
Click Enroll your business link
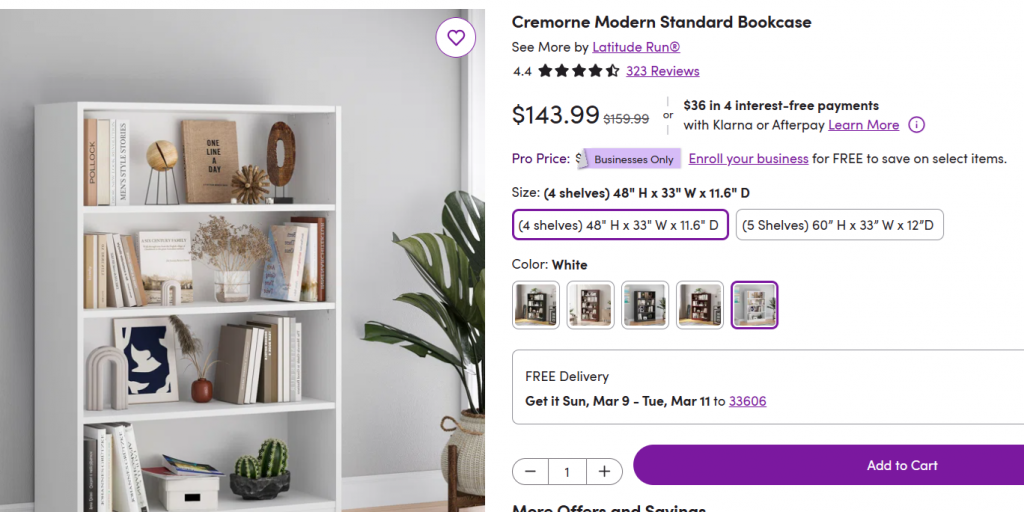(x=748, y=158)
